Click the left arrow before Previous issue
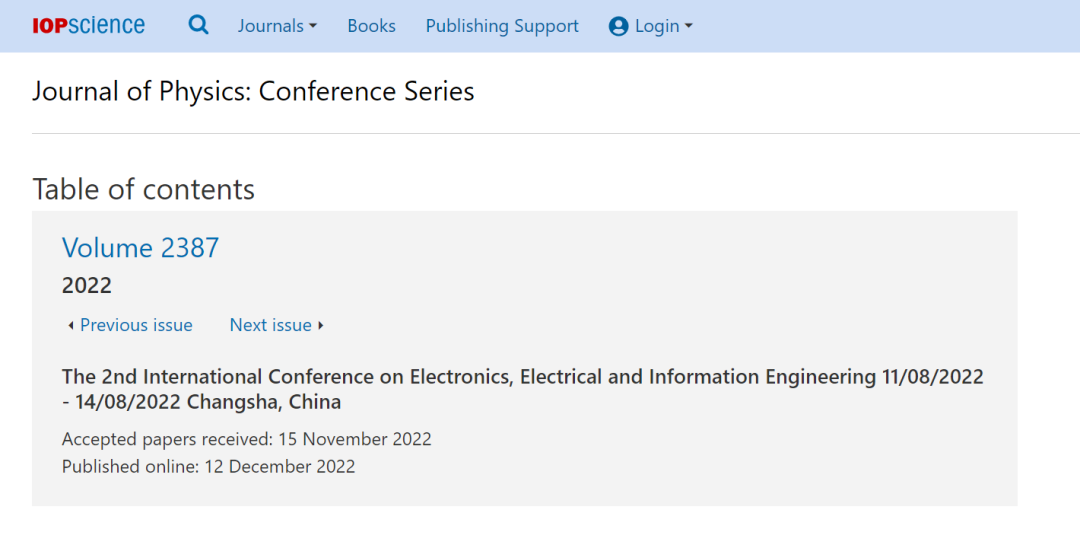Image resolution: width=1080 pixels, height=548 pixels. (x=70, y=326)
